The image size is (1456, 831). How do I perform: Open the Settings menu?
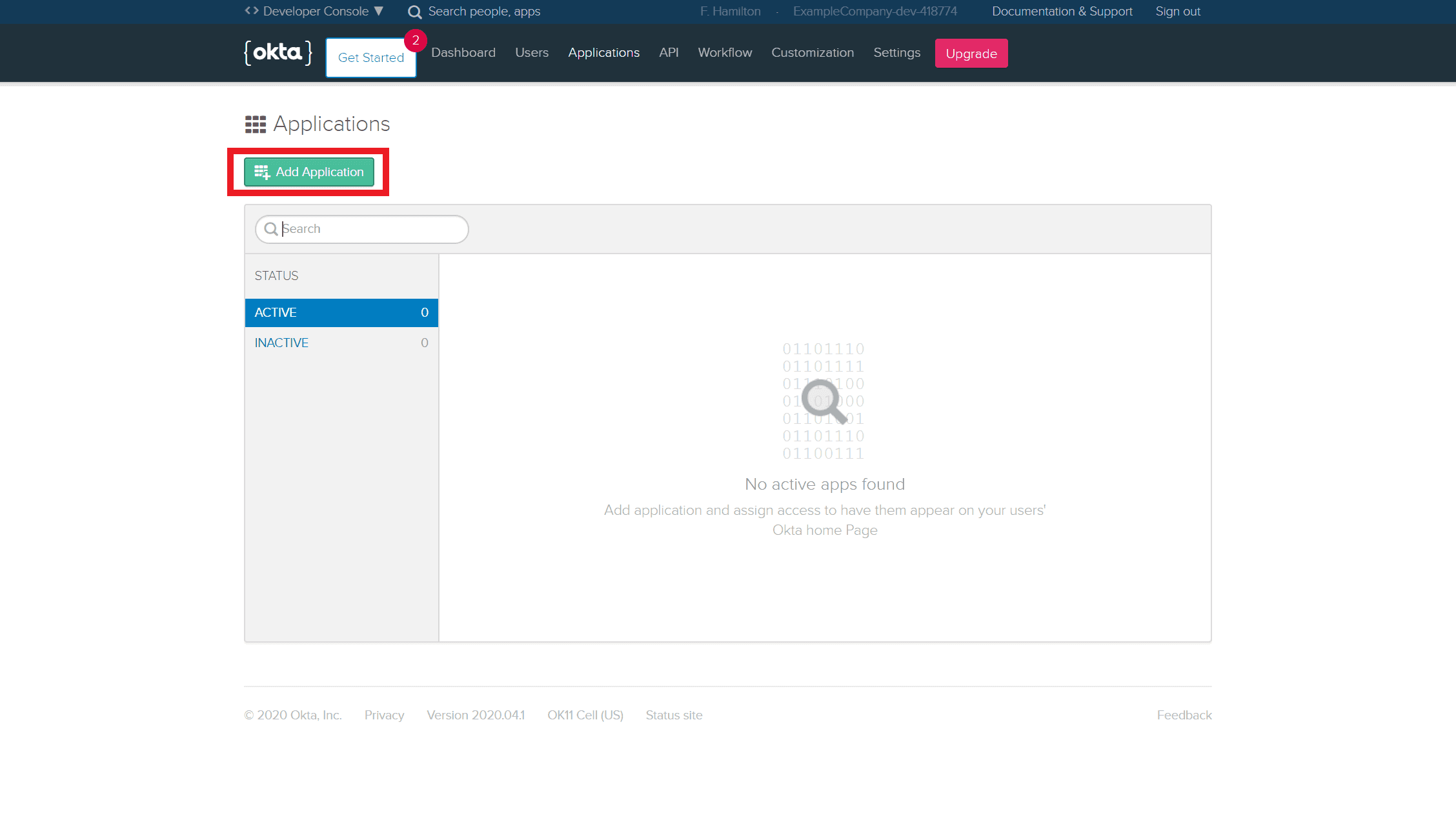[897, 52]
